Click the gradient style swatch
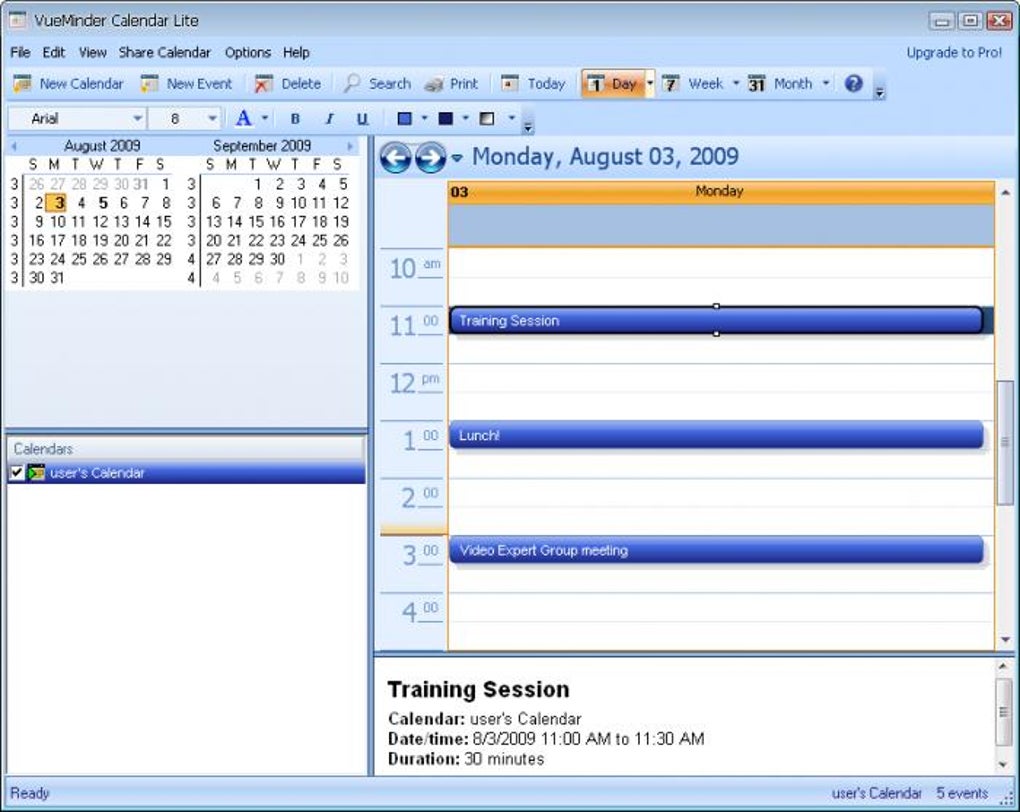This screenshot has width=1020, height=812. pyautogui.click(x=487, y=118)
